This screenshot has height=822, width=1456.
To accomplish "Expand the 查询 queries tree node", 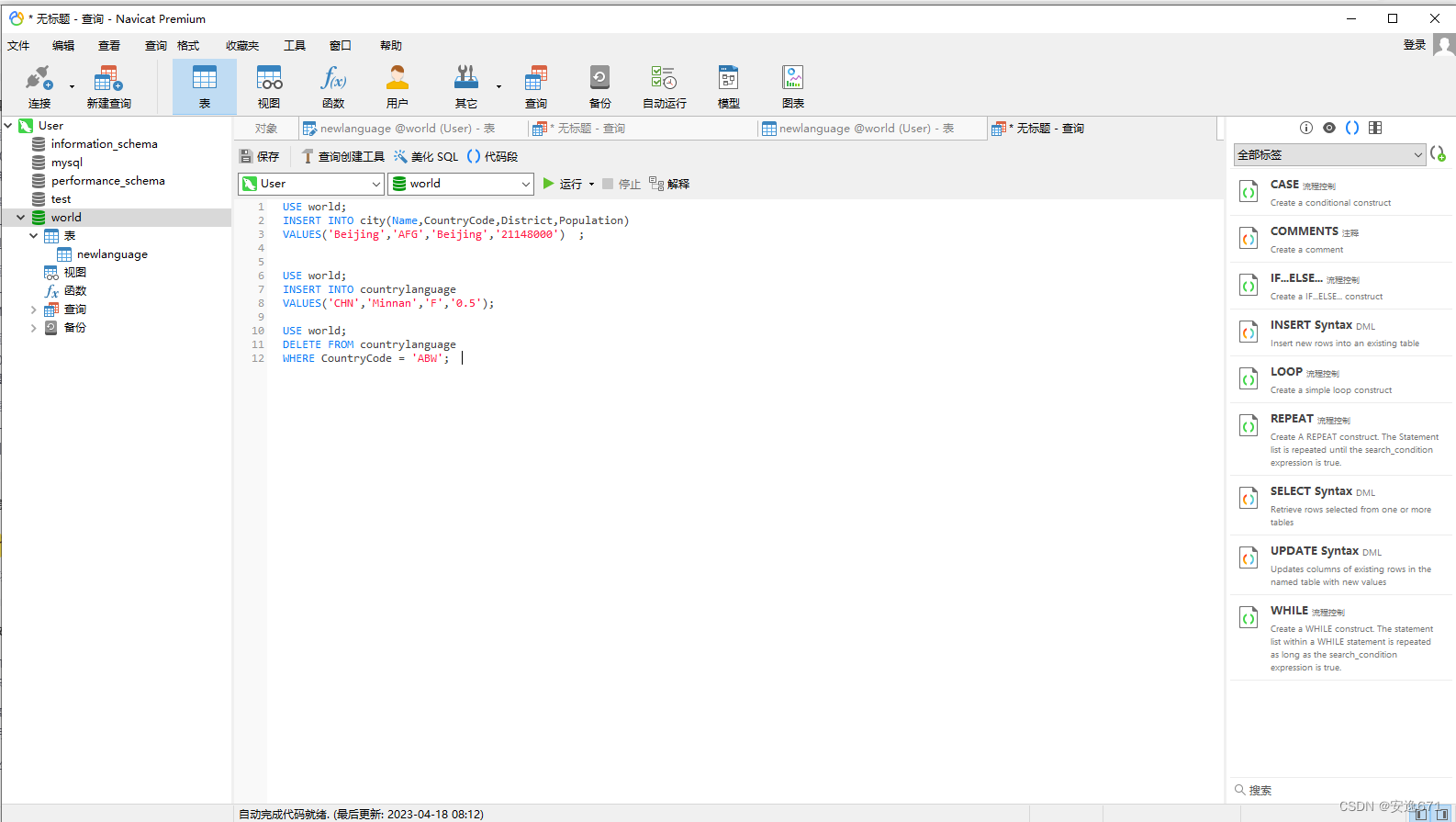I will tap(34, 310).
